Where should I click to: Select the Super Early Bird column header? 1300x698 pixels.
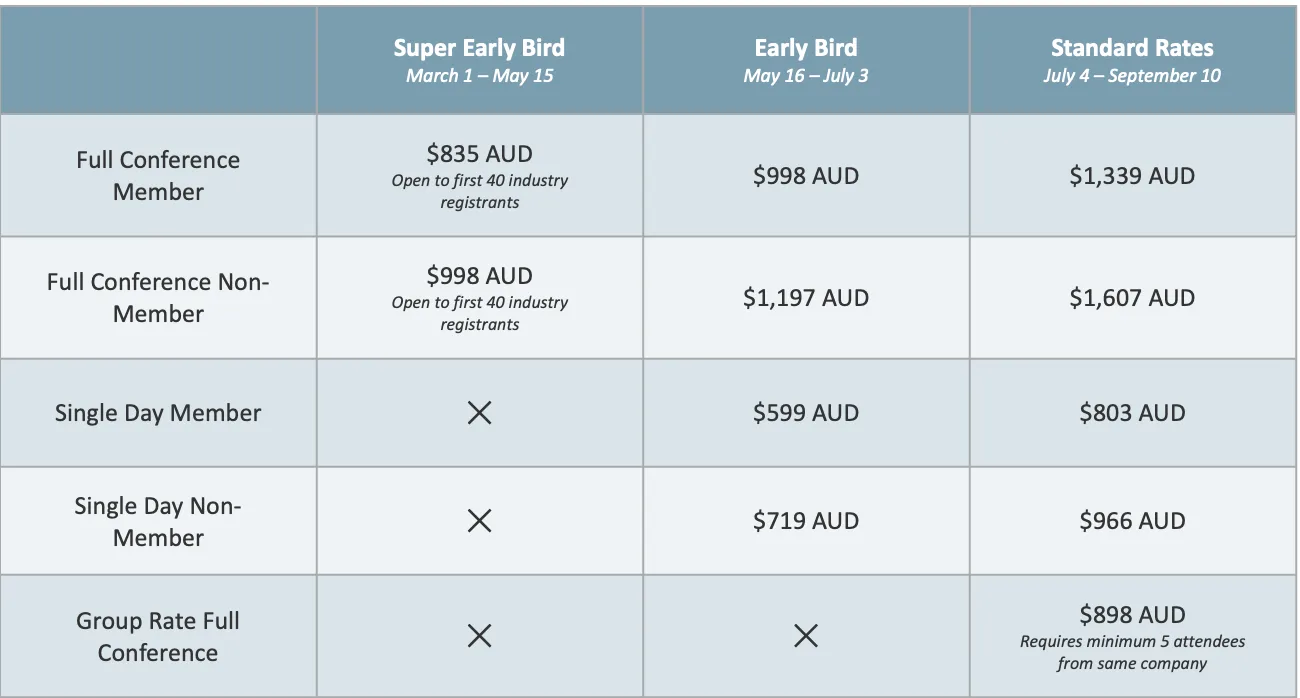pos(479,48)
